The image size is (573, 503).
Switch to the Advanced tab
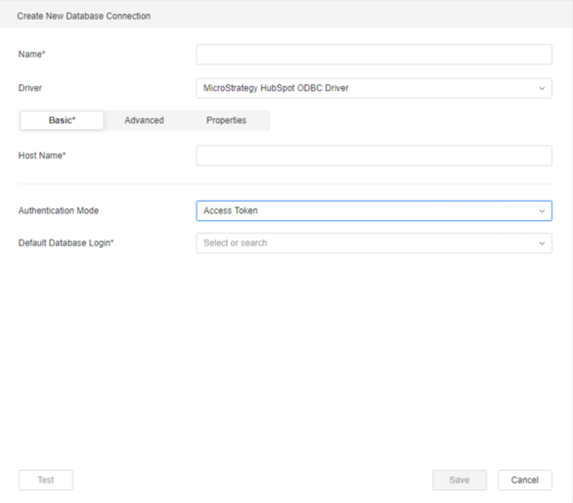pos(144,120)
